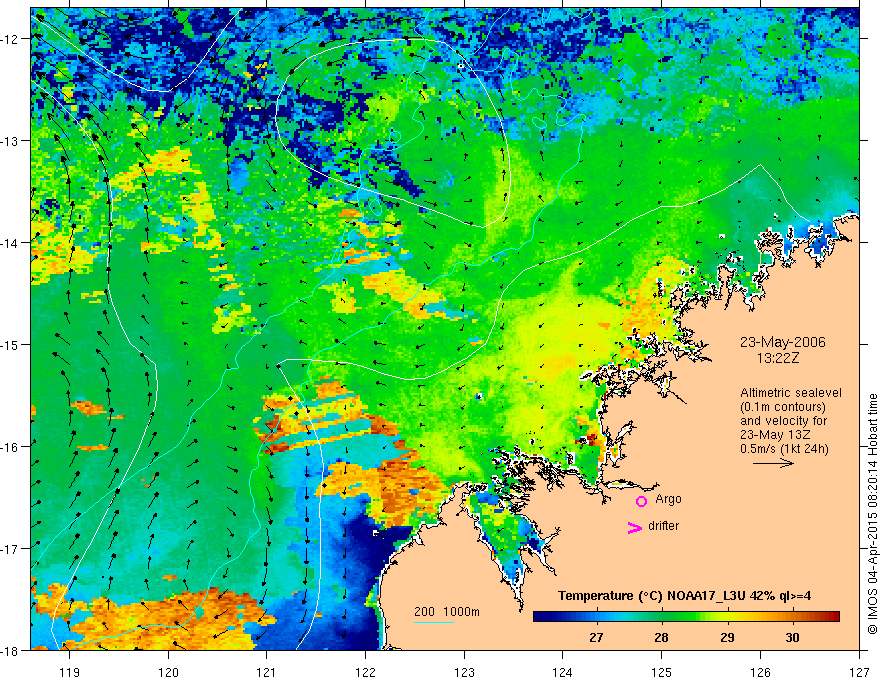Click the latitude axis label -14
Viewport: 880px width, 680px height.
(x=11, y=243)
